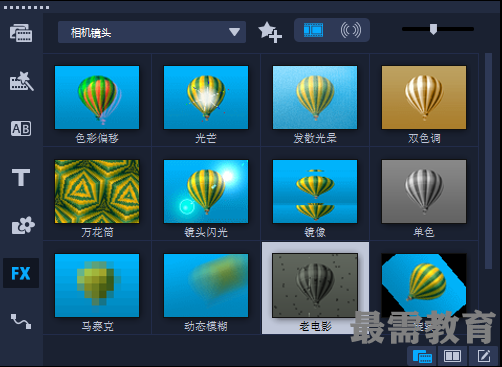Viewport: 502px width, 367px height.
Task: Select the 单色 monochrome filter thumbnail
Action: coord(424,191)
